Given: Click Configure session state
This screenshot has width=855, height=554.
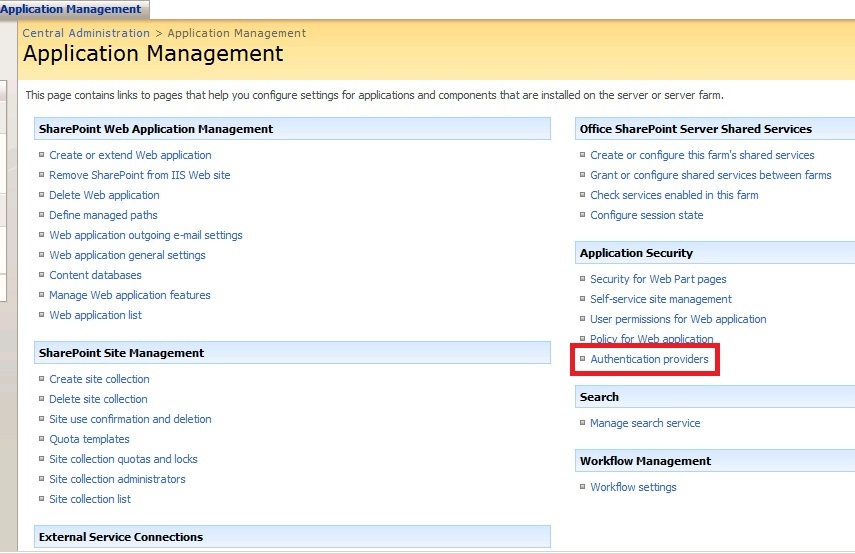Looking at the screenshot, I should coord(647,215).
